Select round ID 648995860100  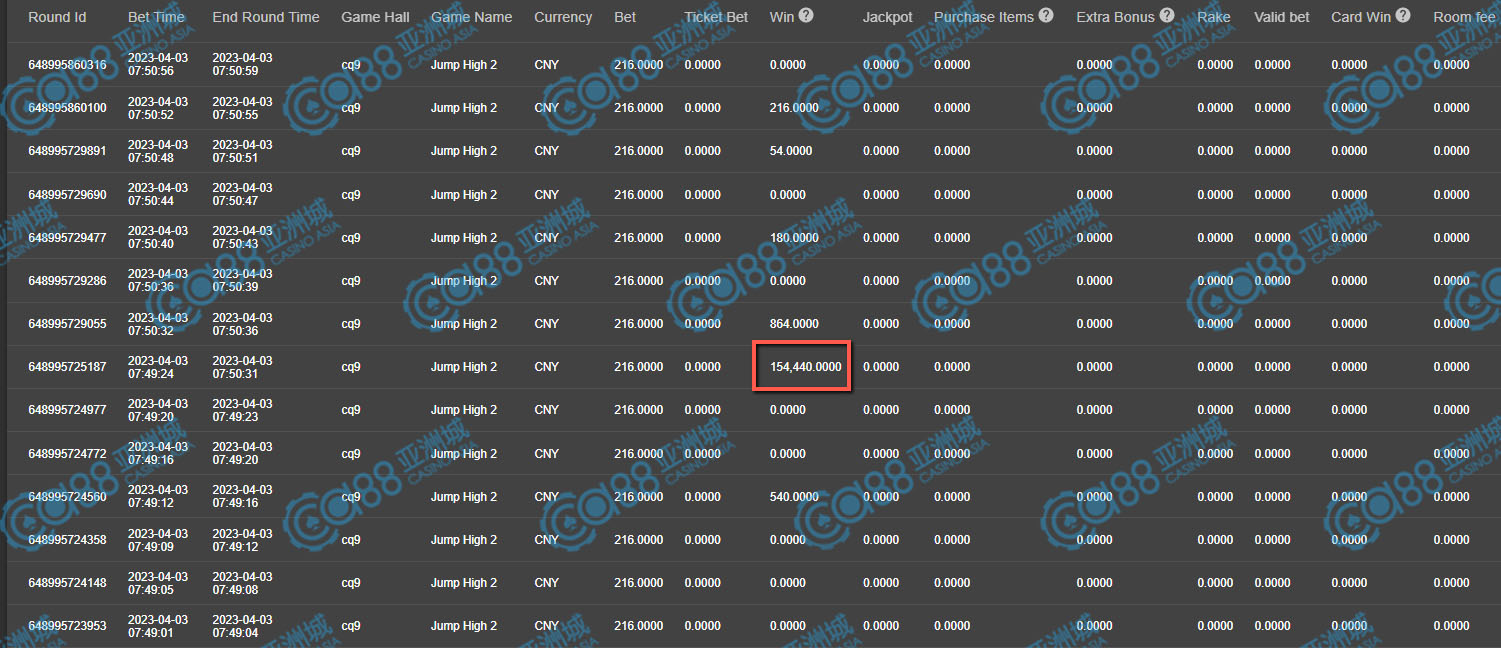pos(67,108)
